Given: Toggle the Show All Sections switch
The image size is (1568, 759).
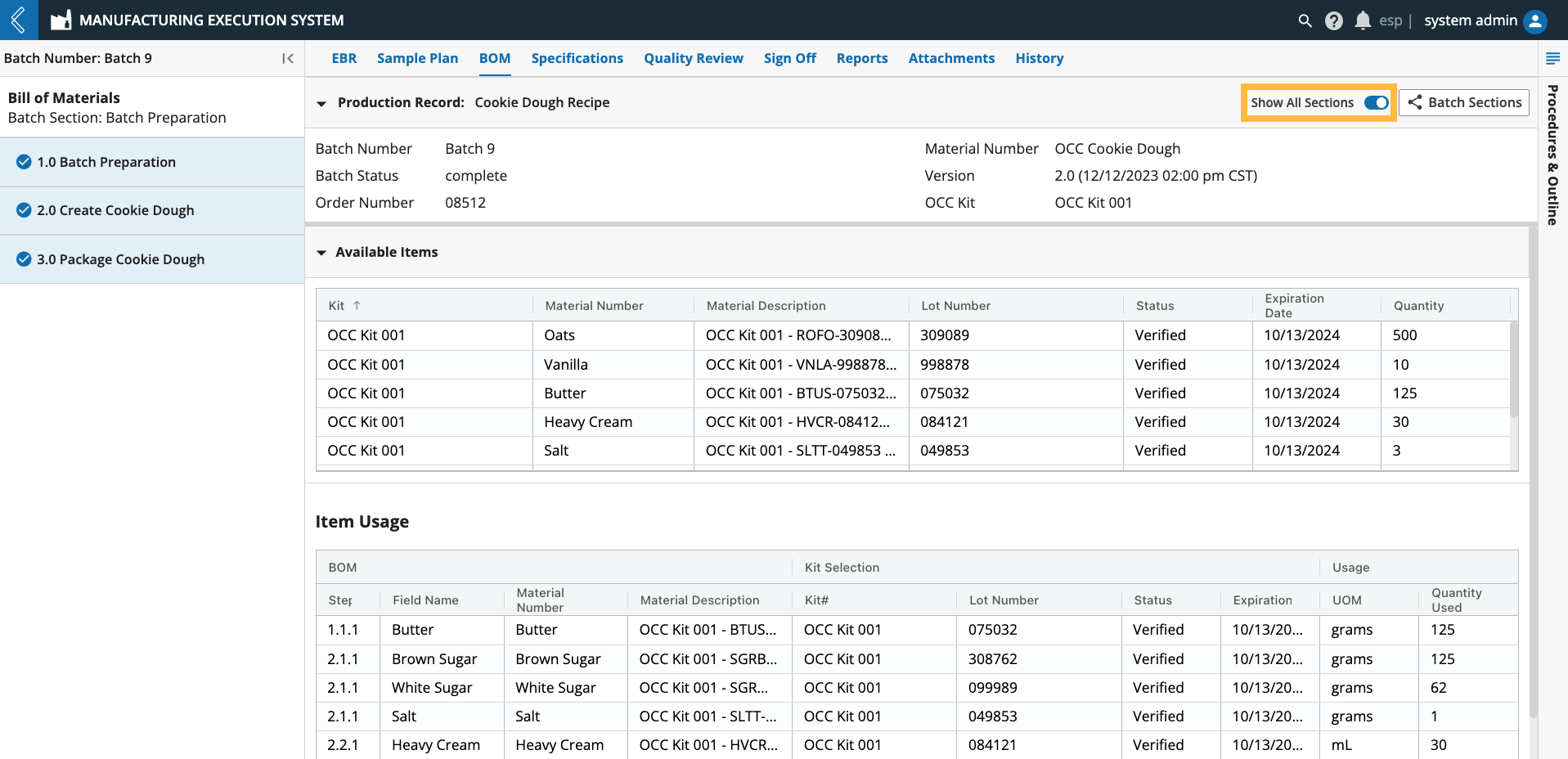Looking at the screenshot, I should point(1376,102).
